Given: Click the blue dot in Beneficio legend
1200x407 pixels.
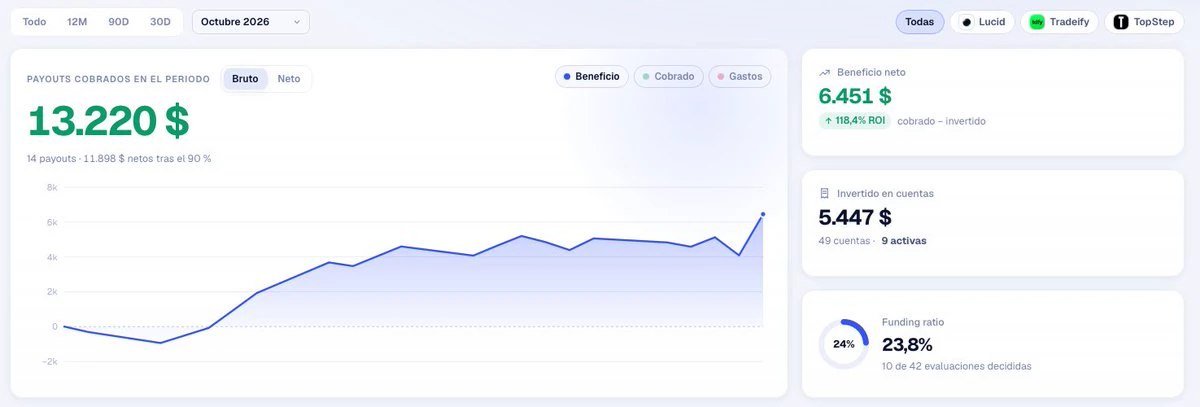Looking at the screenshot, I should pyautogui.click(x=567, y=76).
